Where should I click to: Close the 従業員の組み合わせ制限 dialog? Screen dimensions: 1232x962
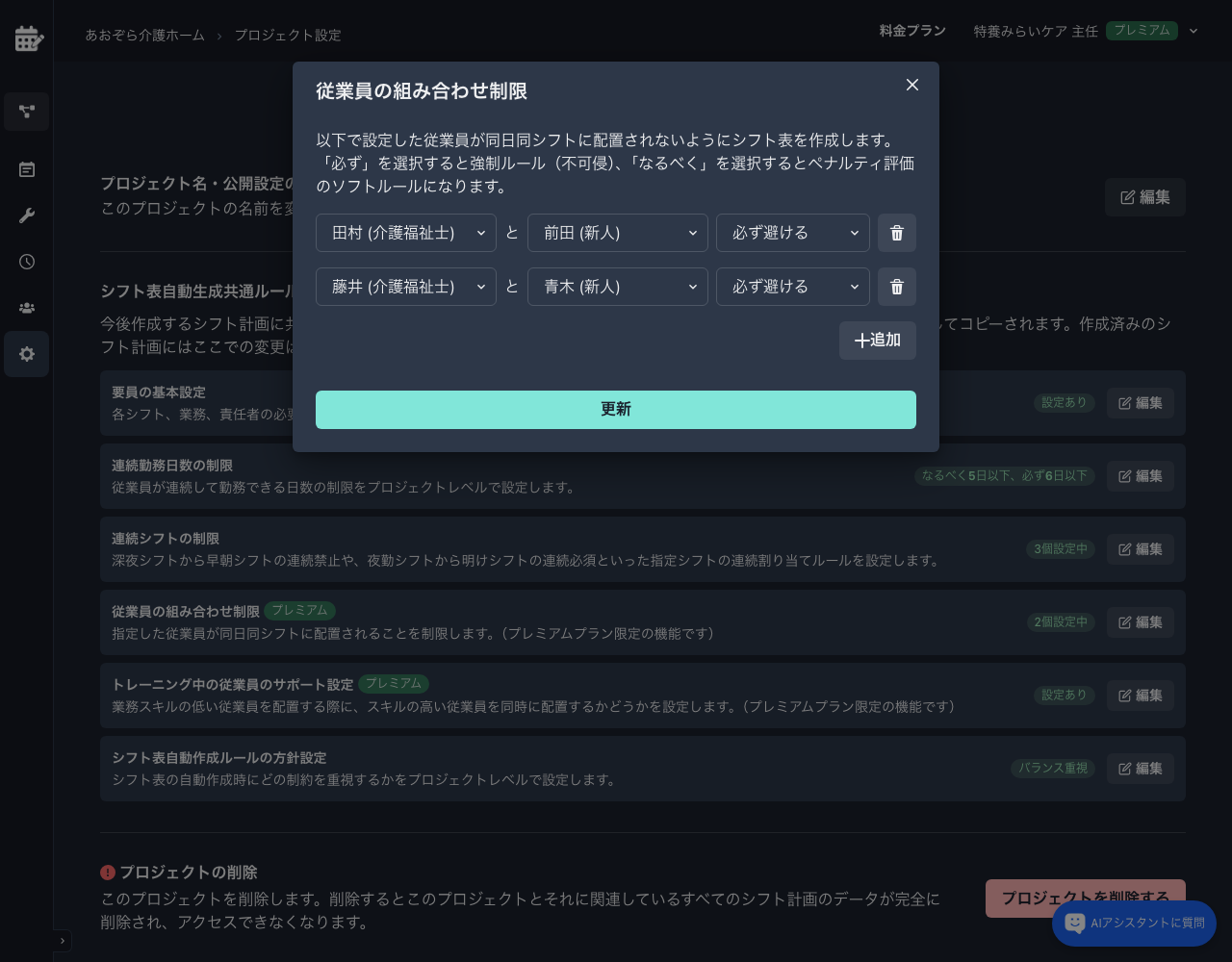click(911, 85)
